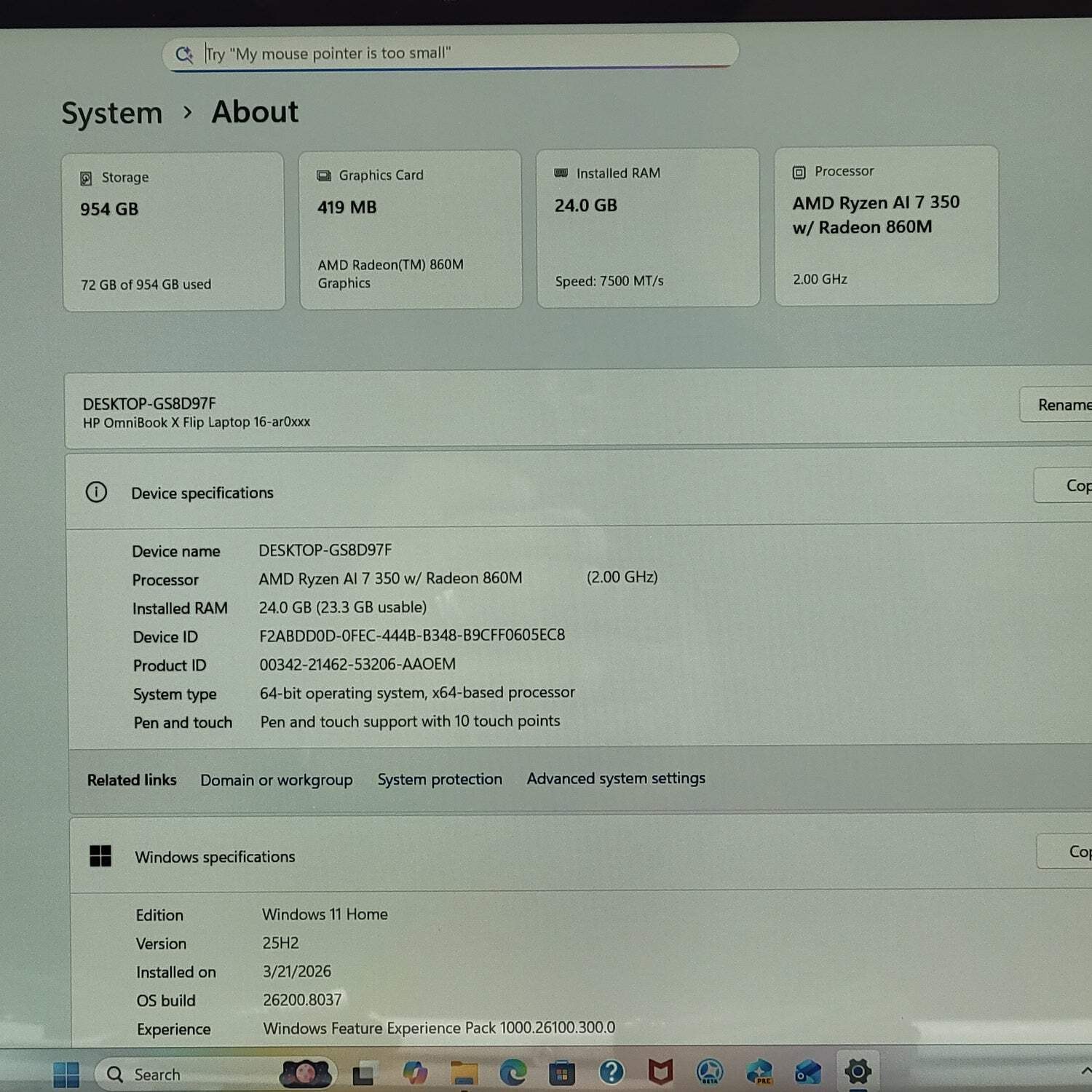1092x1092 pixels.
Task: Launch Copilot from the taskbar
Action: (x=415, y=1072)
